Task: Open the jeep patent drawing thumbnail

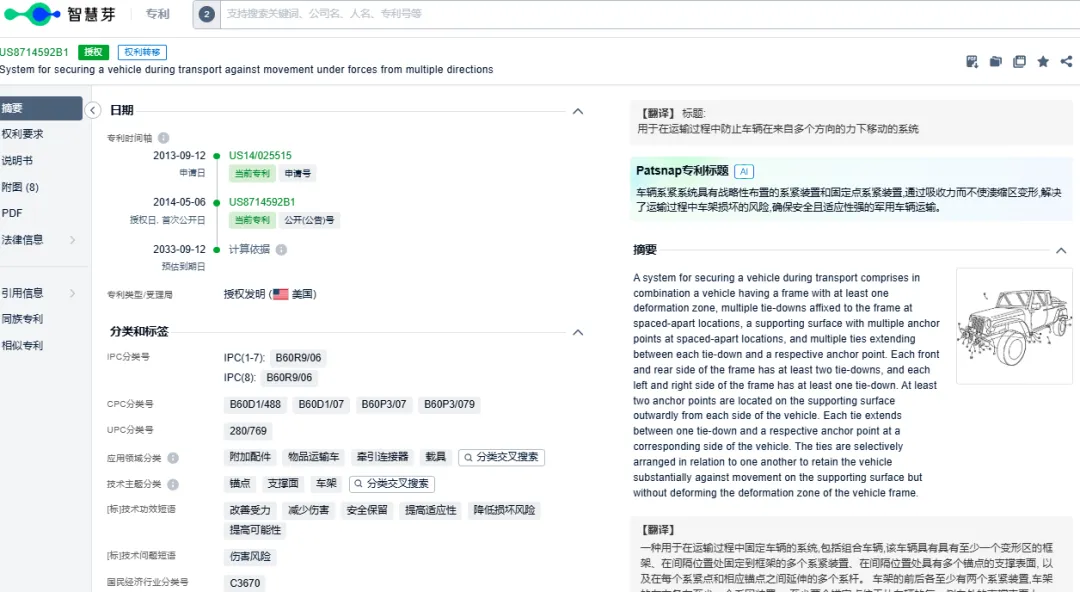Action: pos(1014,326)
